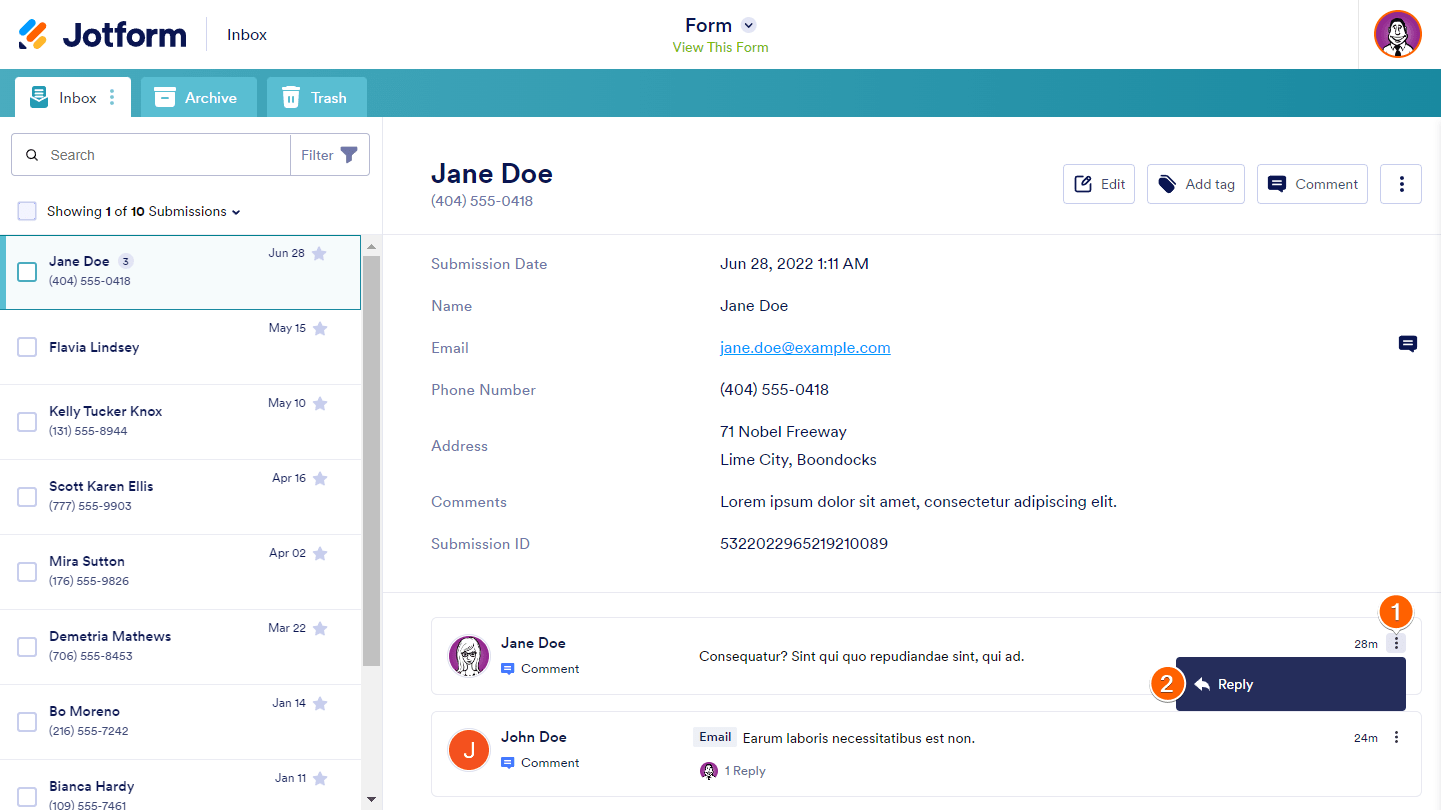Viewport: 1441px width, 810px height.
Task: Star the Mira Sutton submission
Action: coord(320,553)
